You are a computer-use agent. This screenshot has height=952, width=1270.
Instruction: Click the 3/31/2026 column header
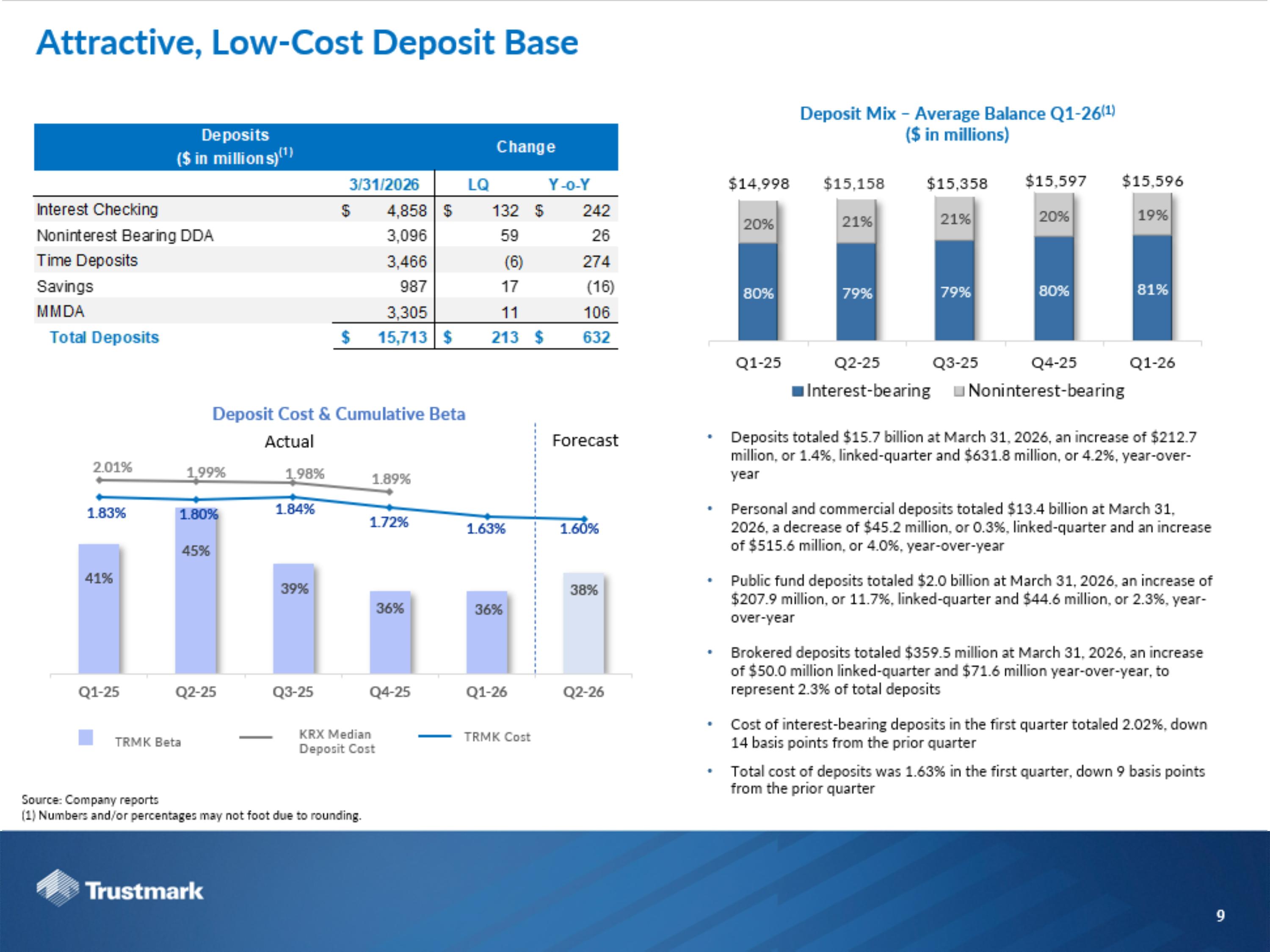click(x=384, y=185)
